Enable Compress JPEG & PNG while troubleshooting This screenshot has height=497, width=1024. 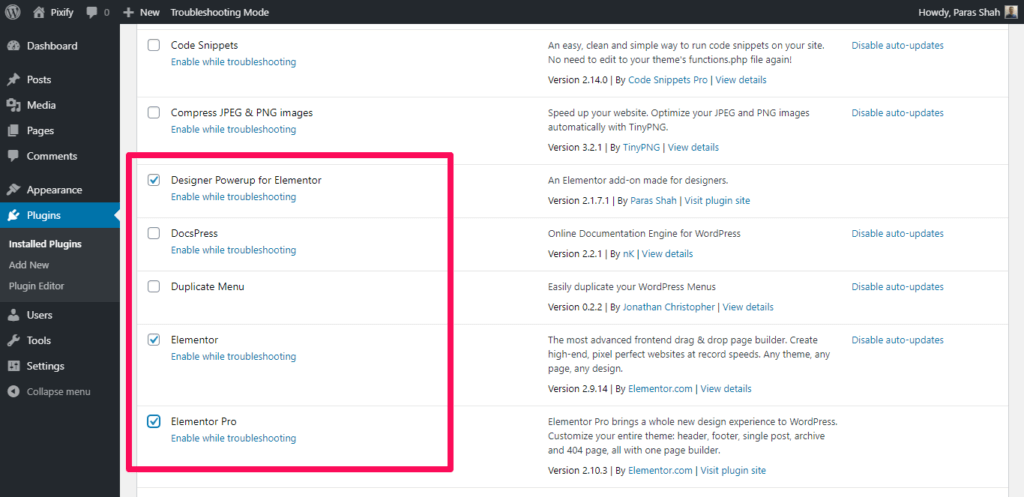233,129
